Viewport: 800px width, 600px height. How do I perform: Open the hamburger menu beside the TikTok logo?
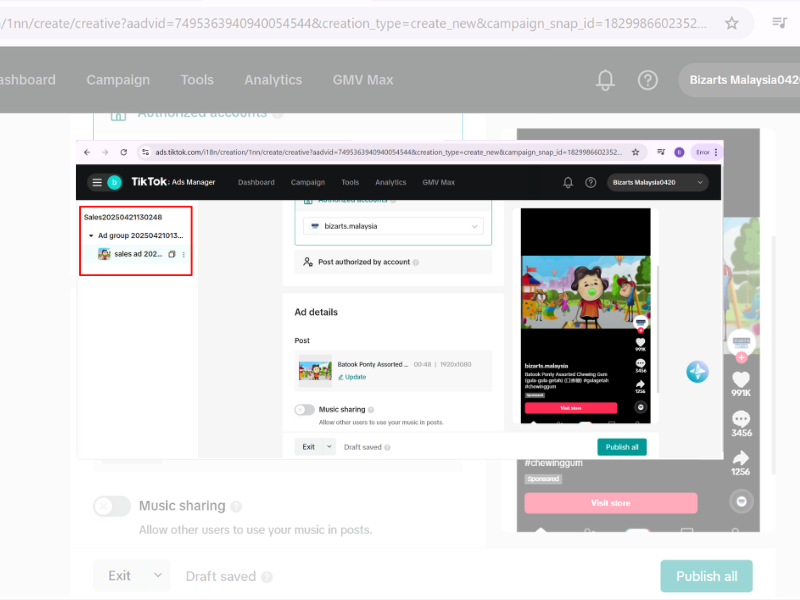point(96,182)
